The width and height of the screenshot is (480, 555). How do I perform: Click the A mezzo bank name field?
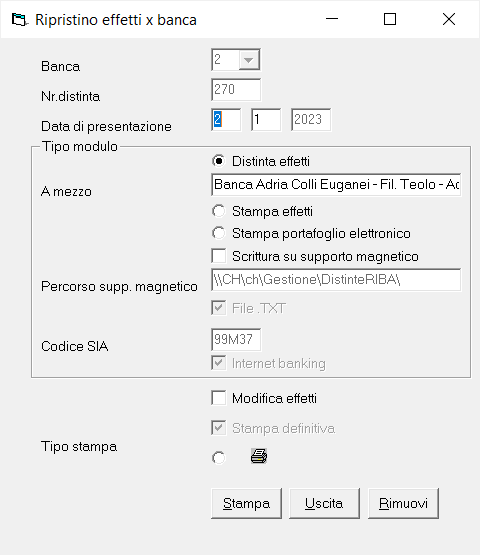point(336,184)
